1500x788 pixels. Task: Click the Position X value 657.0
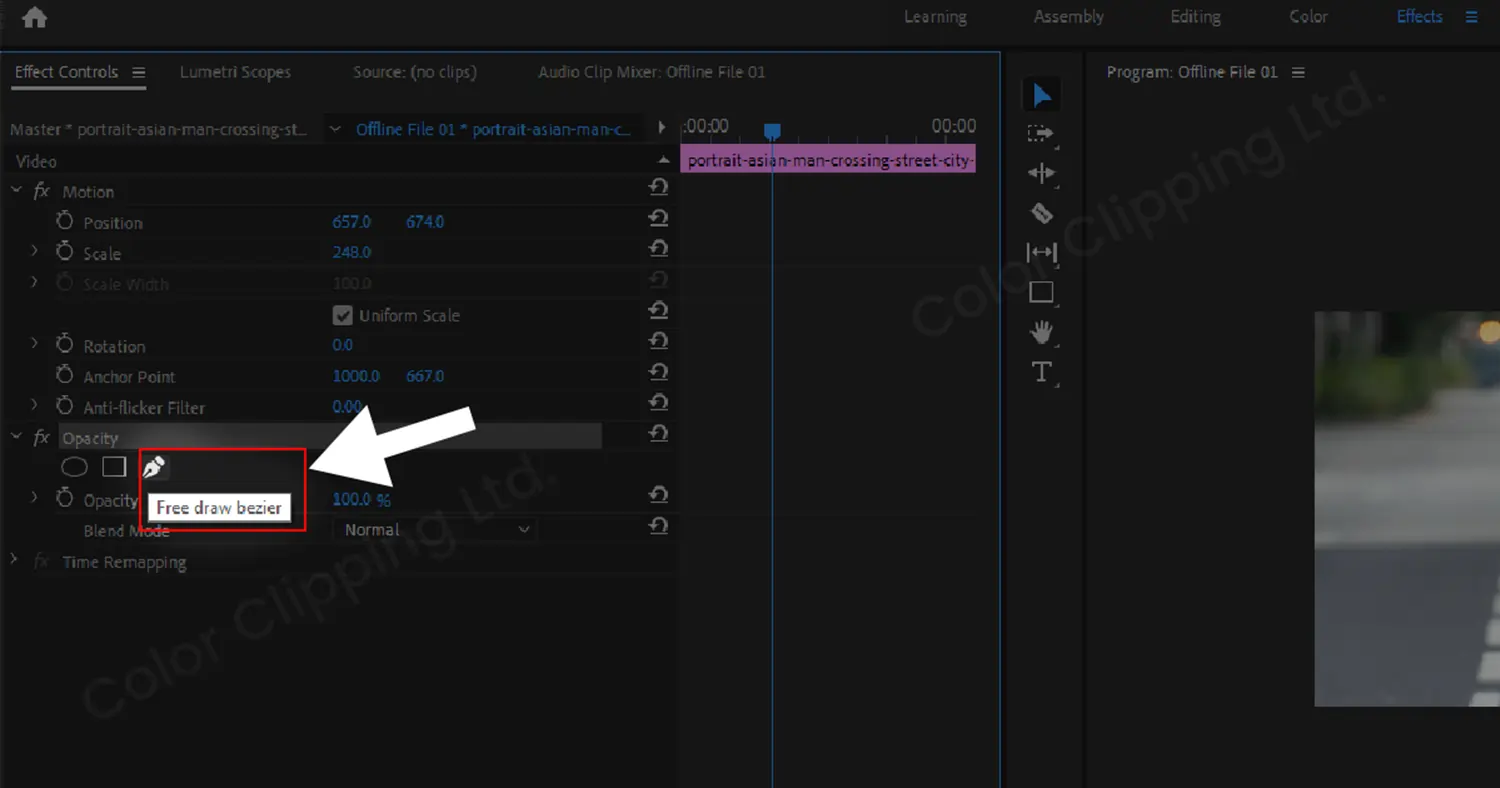tap(351, 222)
